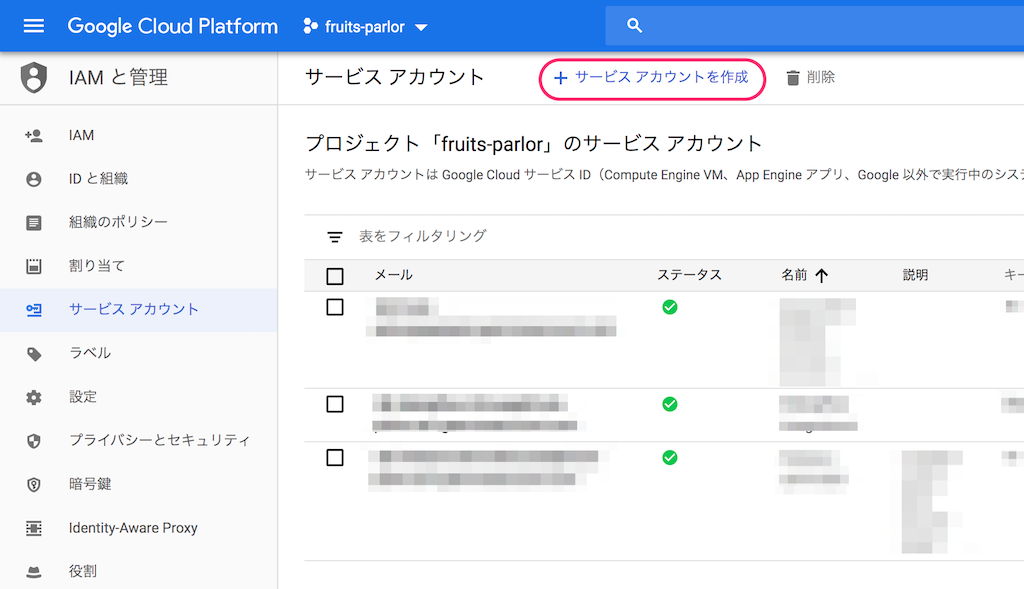Click the 設定 gear icon
1024x589 pixels.
tap(34, 397)
